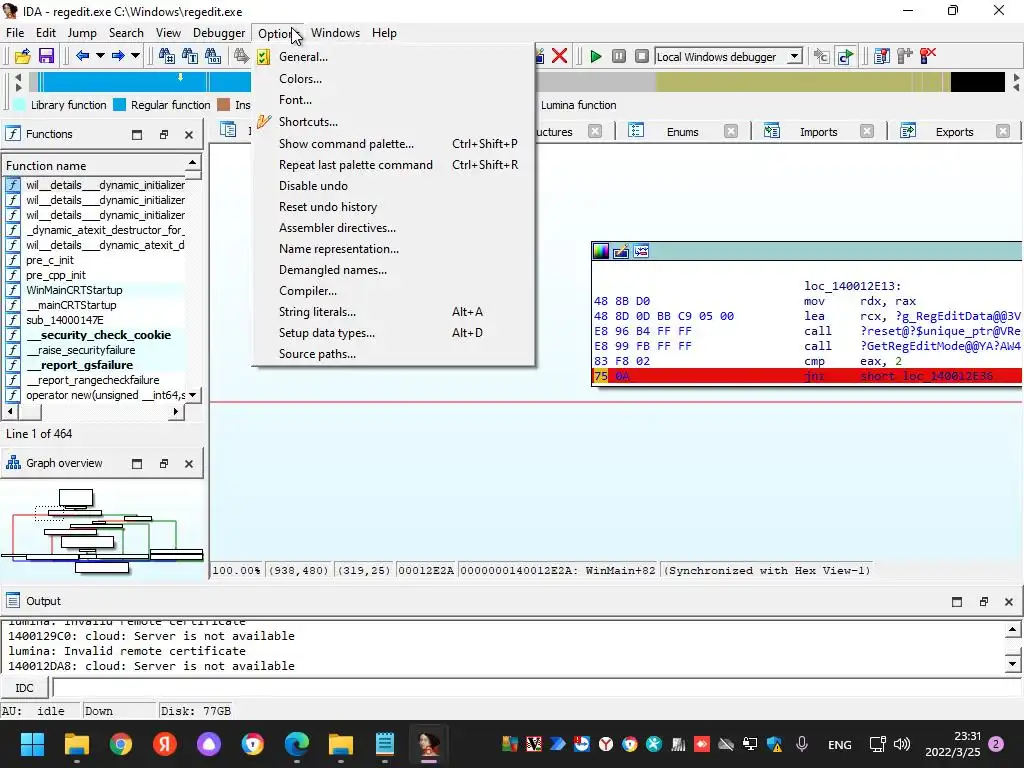Stop the debugged process
The width and height of the screenshot is (1024, 768).
click(x=642, y=56)
